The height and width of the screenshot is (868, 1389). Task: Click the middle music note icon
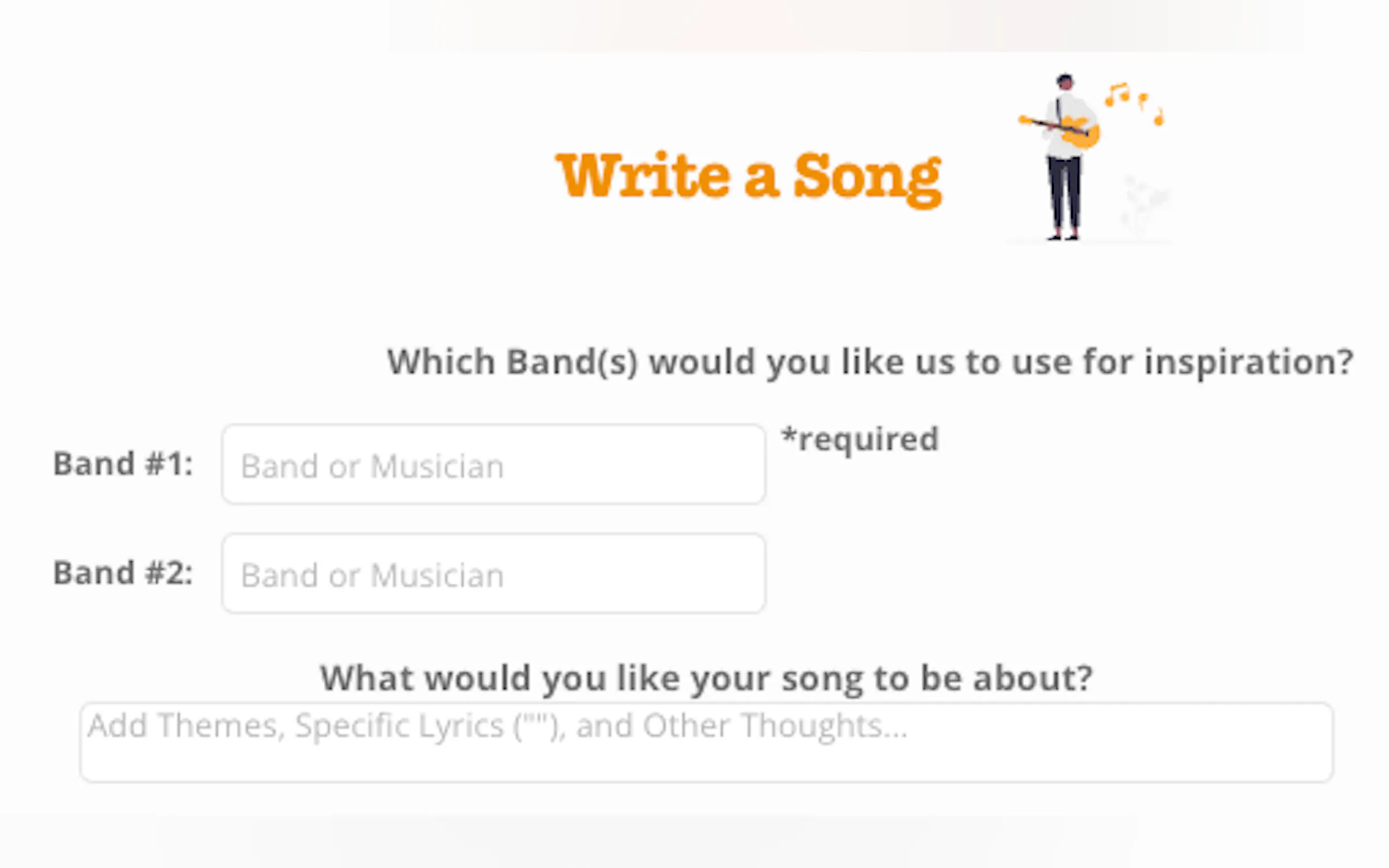click(1143, 101)
